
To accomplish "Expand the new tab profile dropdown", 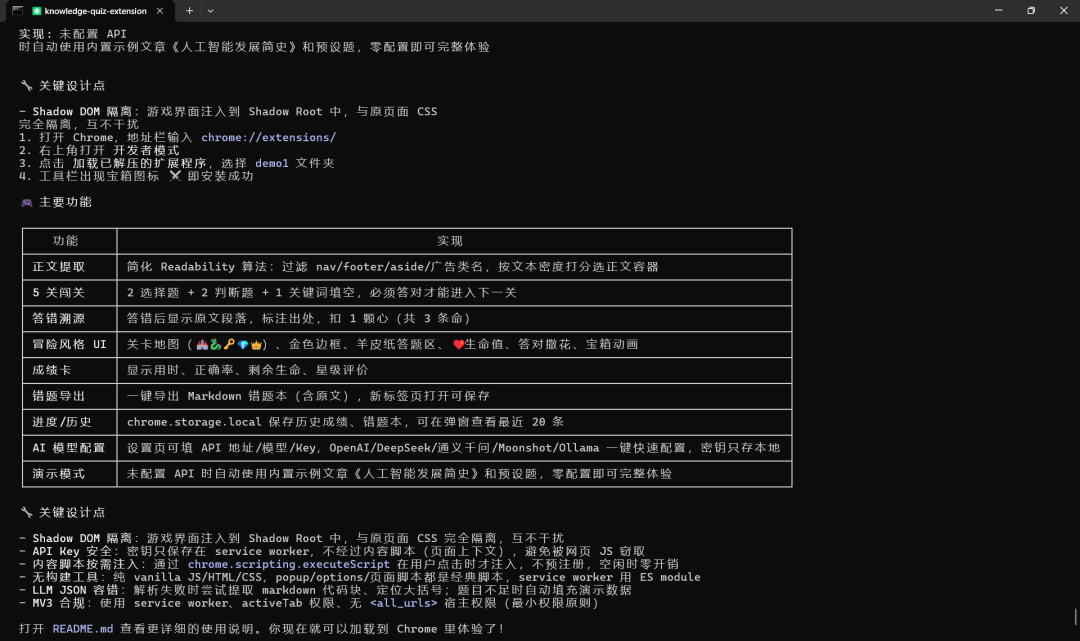I will click(211, 11).
